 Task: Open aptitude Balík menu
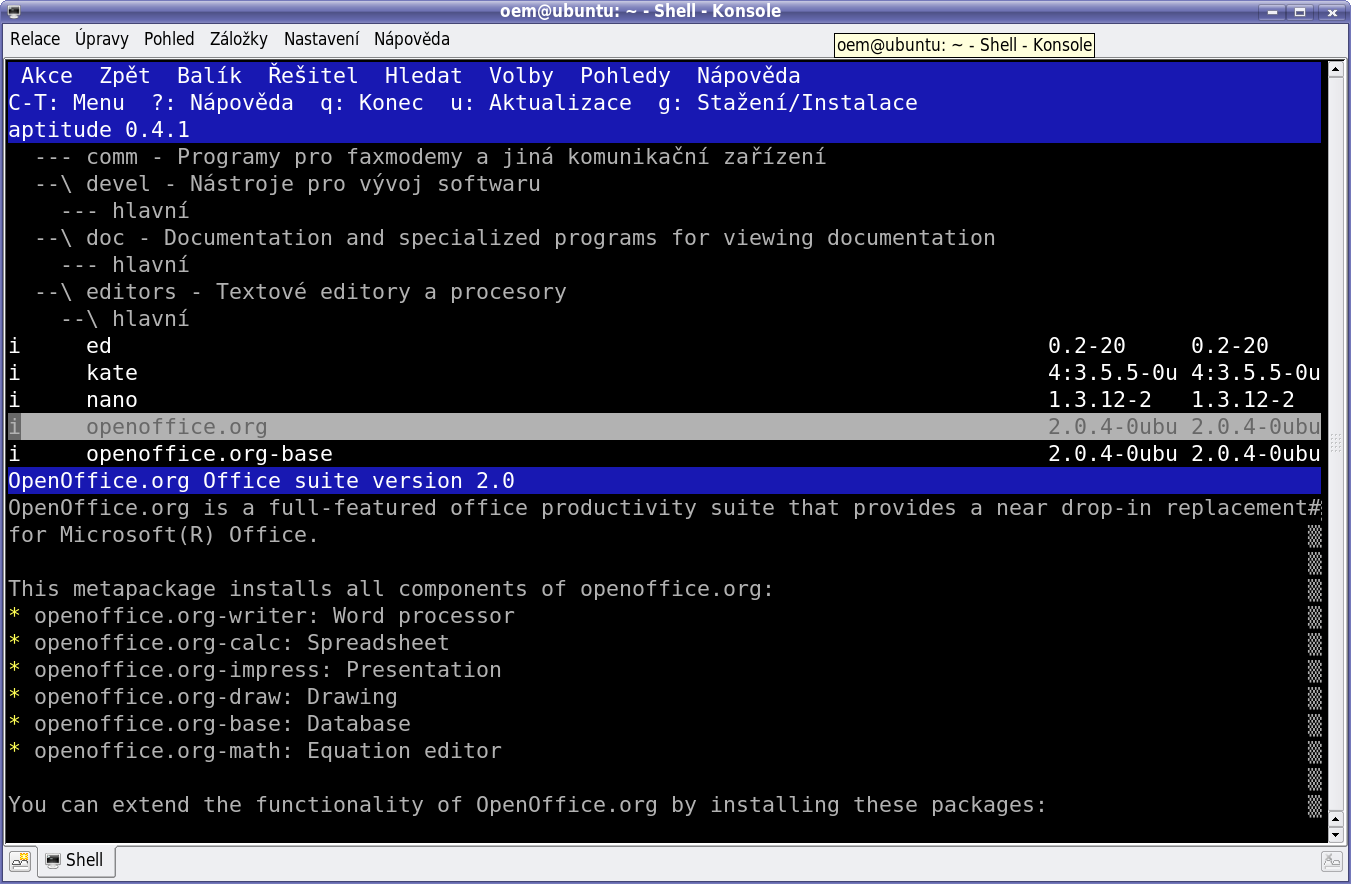[x=210, y=76]
